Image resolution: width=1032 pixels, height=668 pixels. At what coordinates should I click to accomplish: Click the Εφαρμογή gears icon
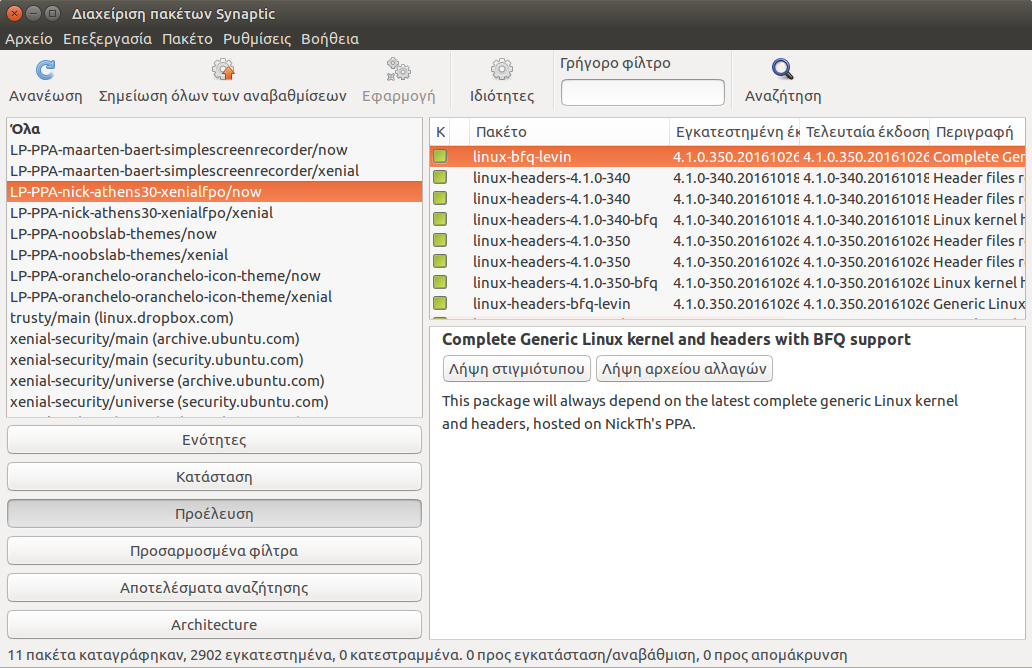point(398,70)
